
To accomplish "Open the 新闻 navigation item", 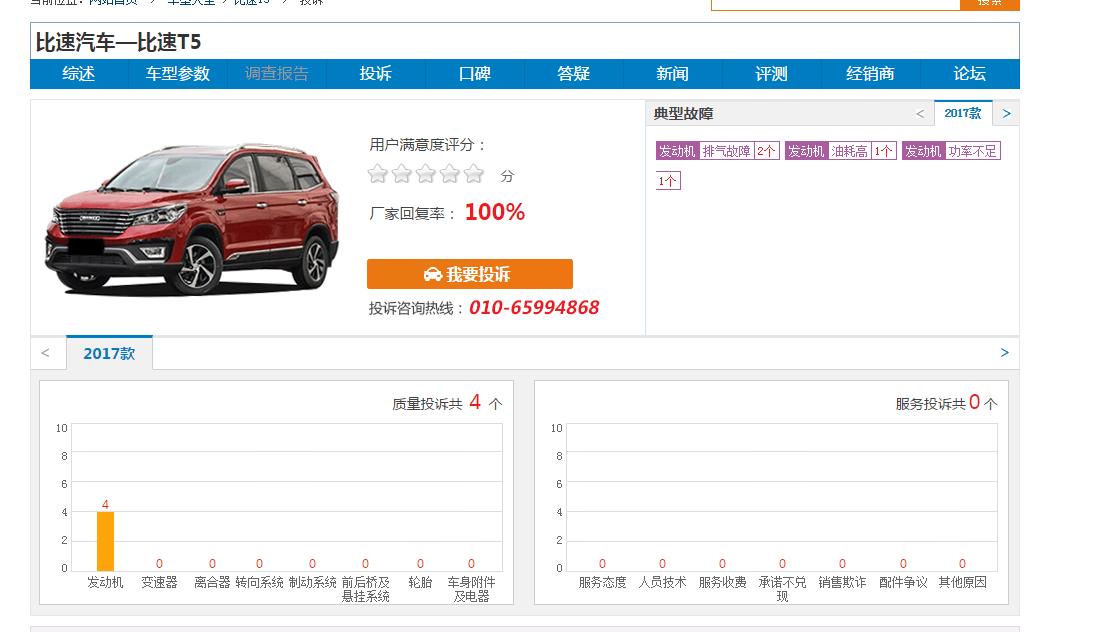I will pos(672,73).
